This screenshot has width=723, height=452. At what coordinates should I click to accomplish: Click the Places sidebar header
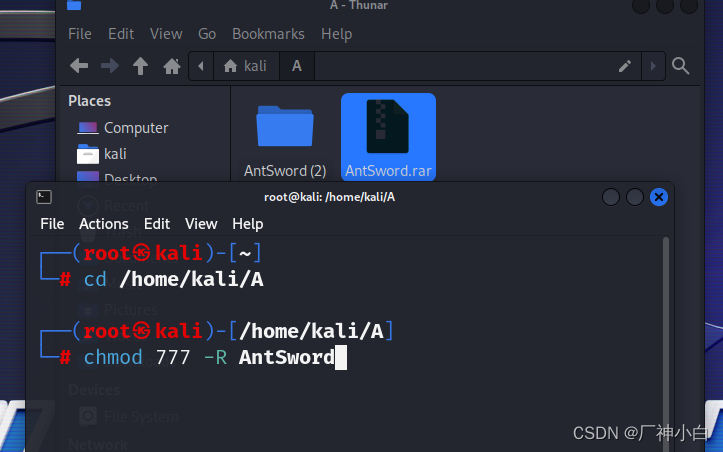89,101
